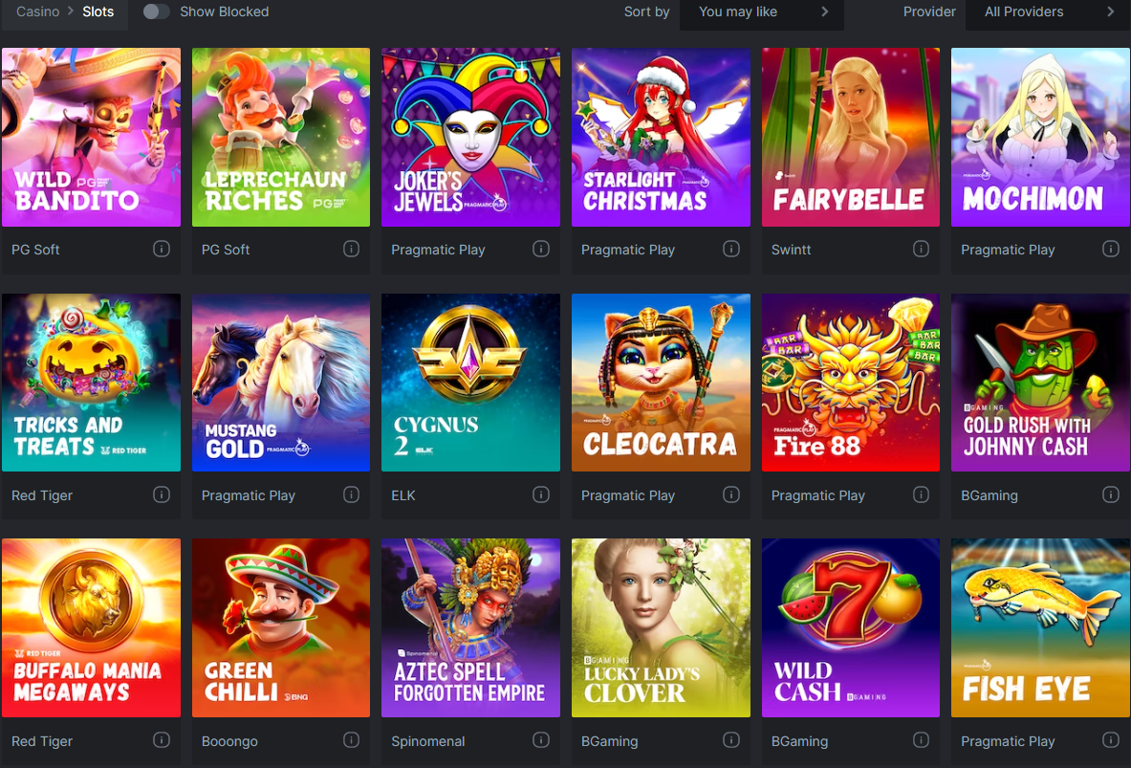The image size is (1131, 768).
Task: Show info for Aztec Spell Forgotten Empire
Action: click(x=541, y=740)
